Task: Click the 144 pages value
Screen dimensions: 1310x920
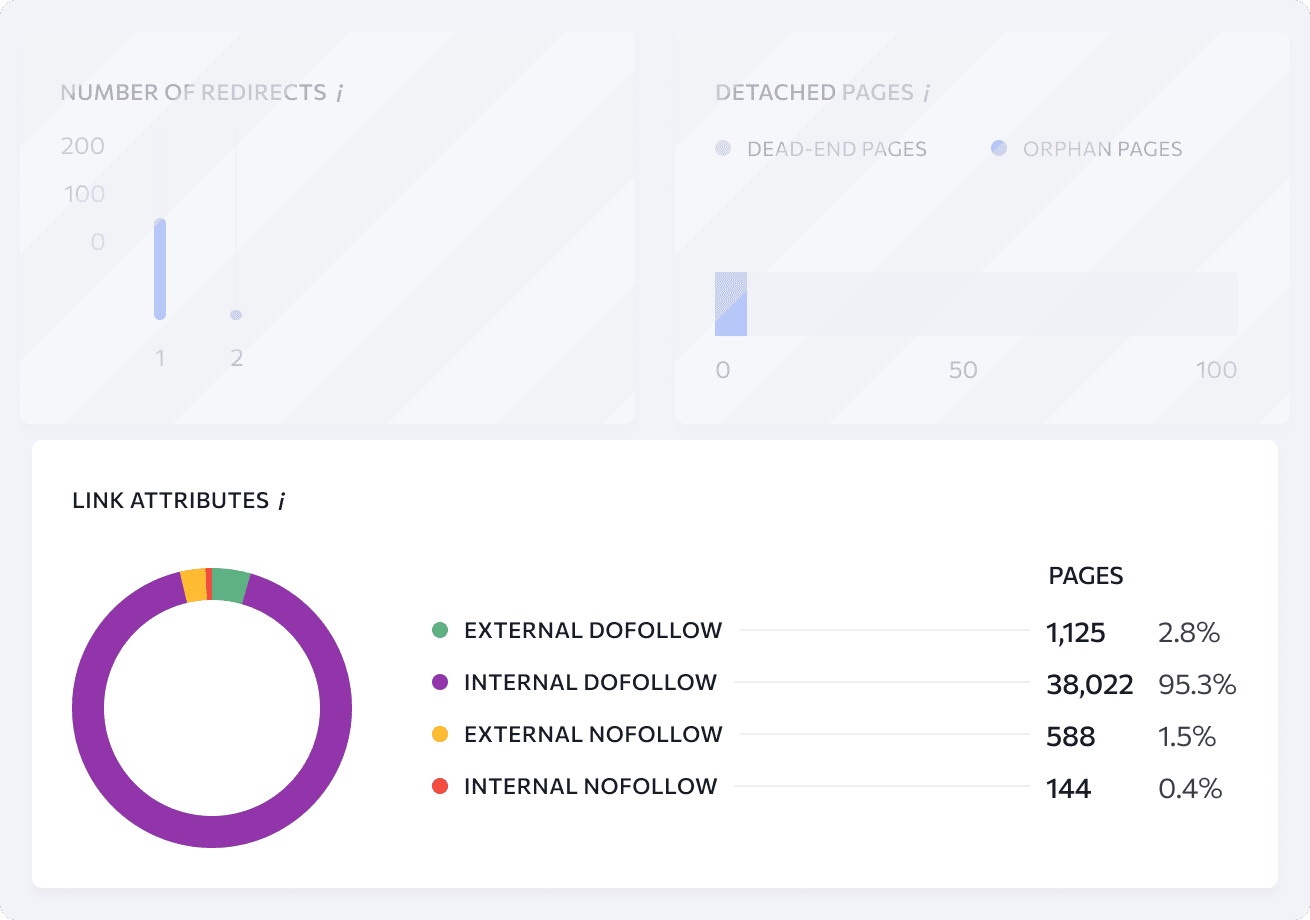Action: 1069,789
